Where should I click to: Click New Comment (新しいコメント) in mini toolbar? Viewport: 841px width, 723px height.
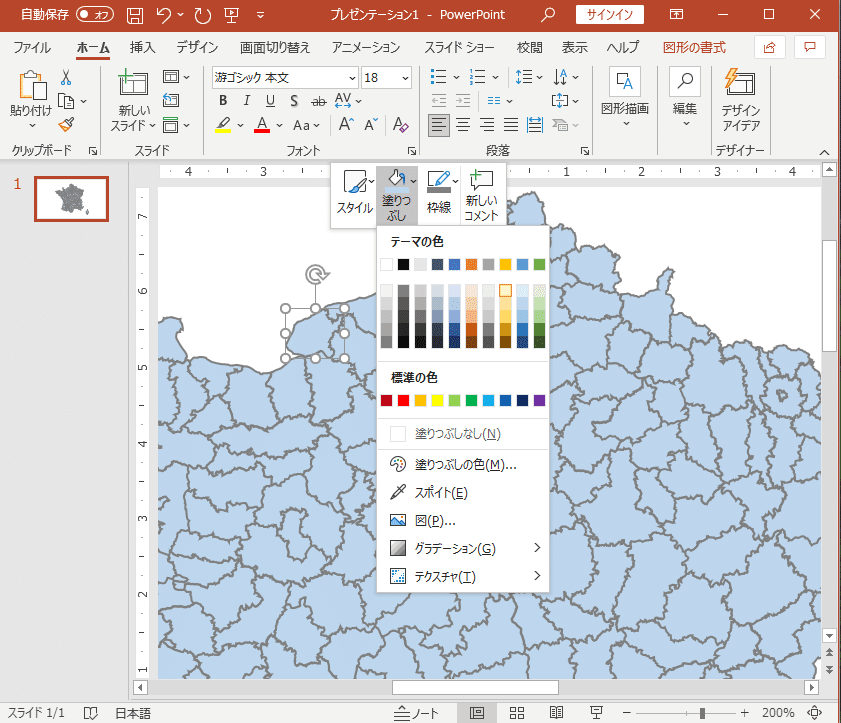[x=481, y=195]
